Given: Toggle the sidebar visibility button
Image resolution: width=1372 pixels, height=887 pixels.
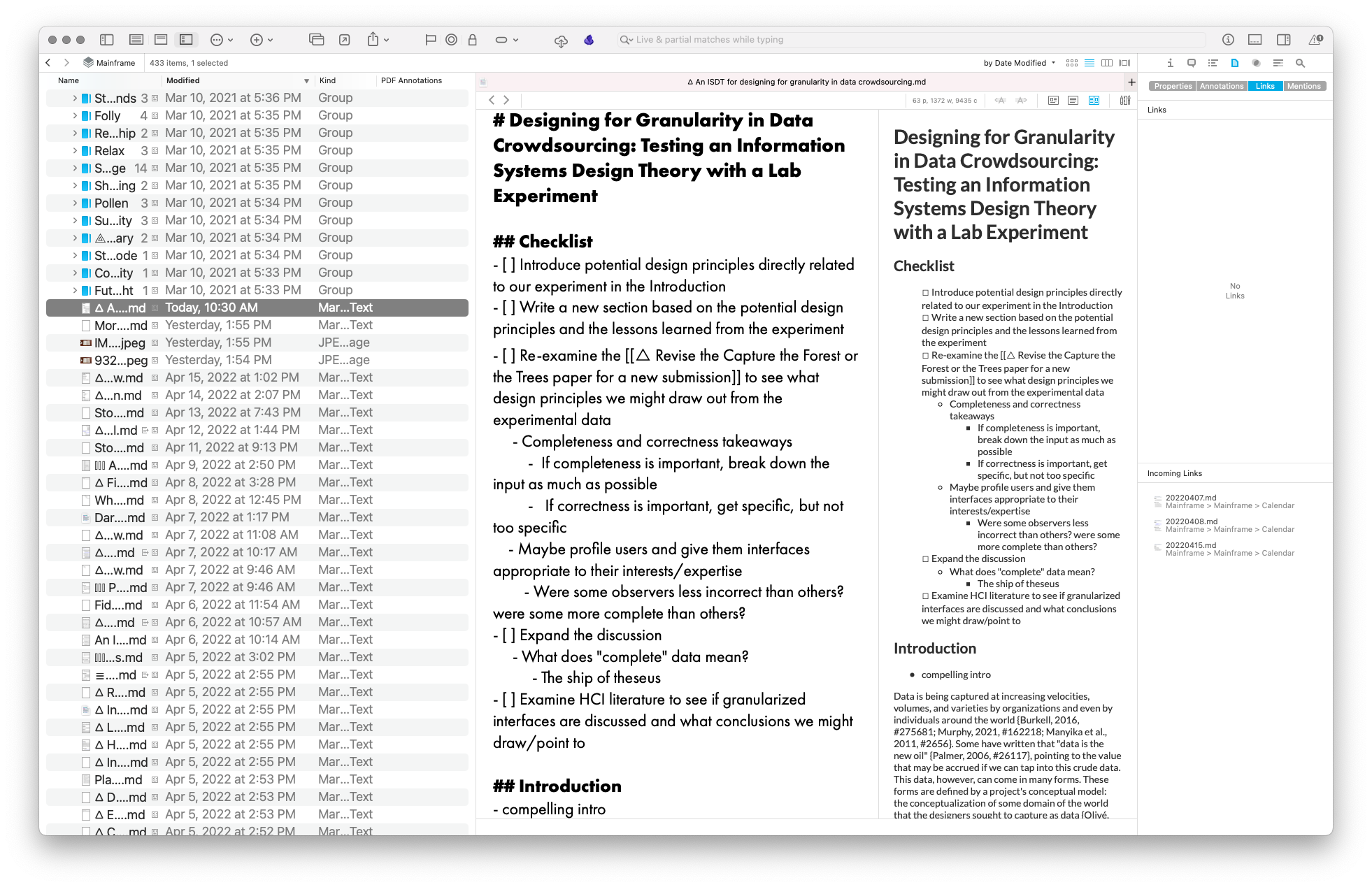Looking at the screenshot, I should pos(107,40).
